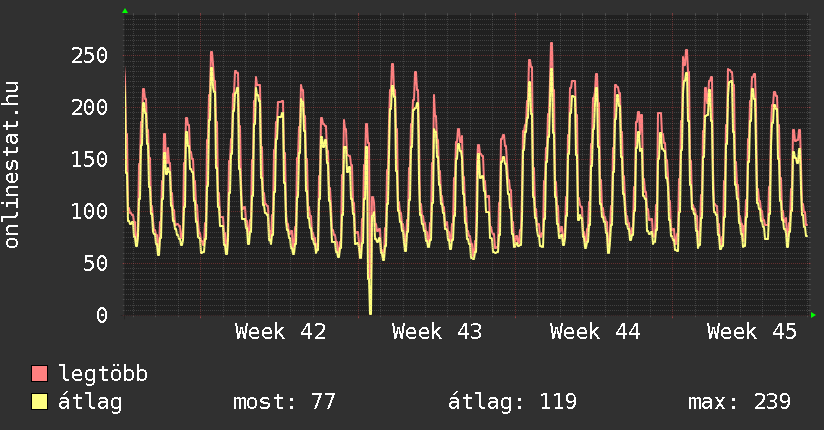Click the onlinestat.hu vertical axis title
Screen dimensions: 824x430
(13, 165)
